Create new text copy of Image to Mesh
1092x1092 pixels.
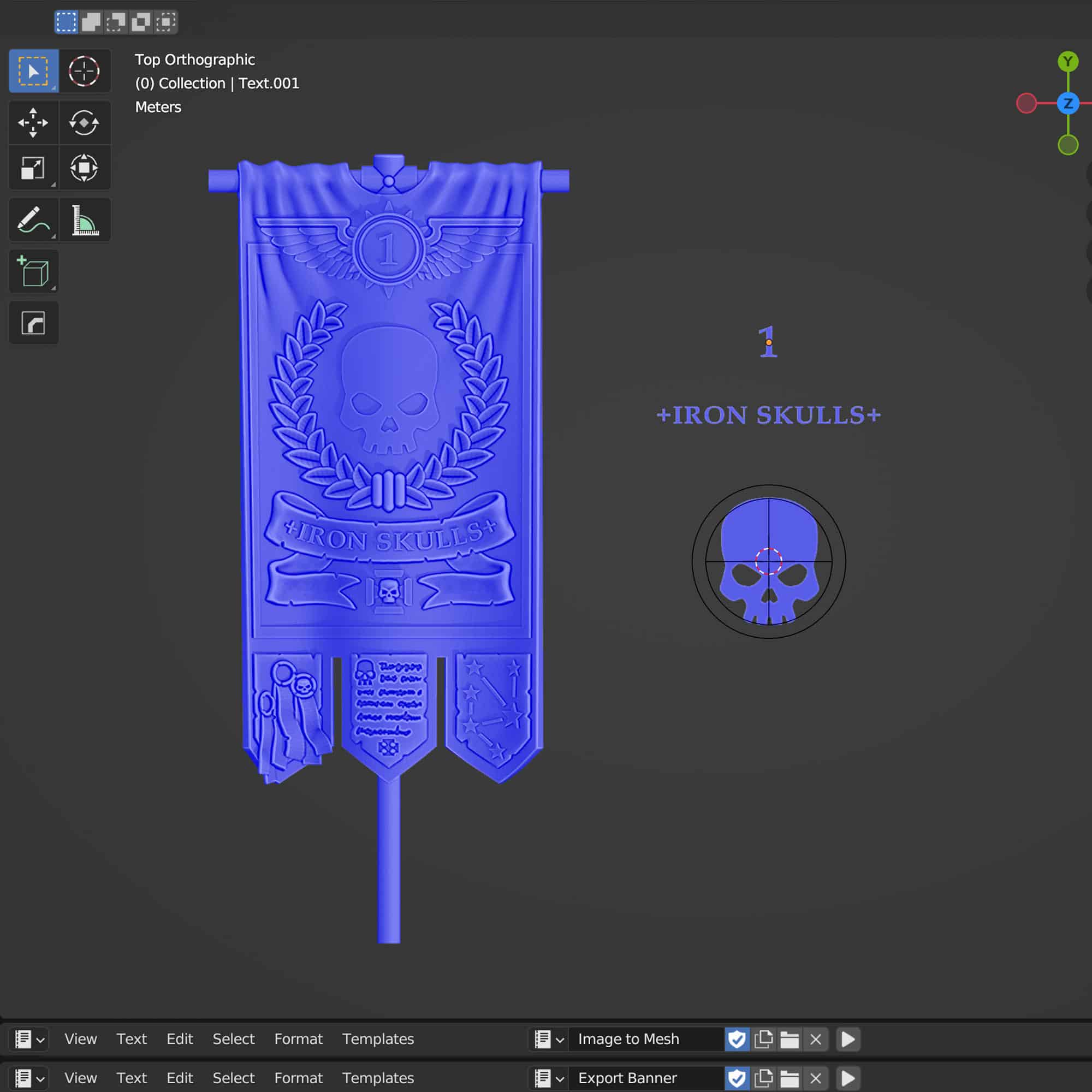click(x=764, y=1039)
